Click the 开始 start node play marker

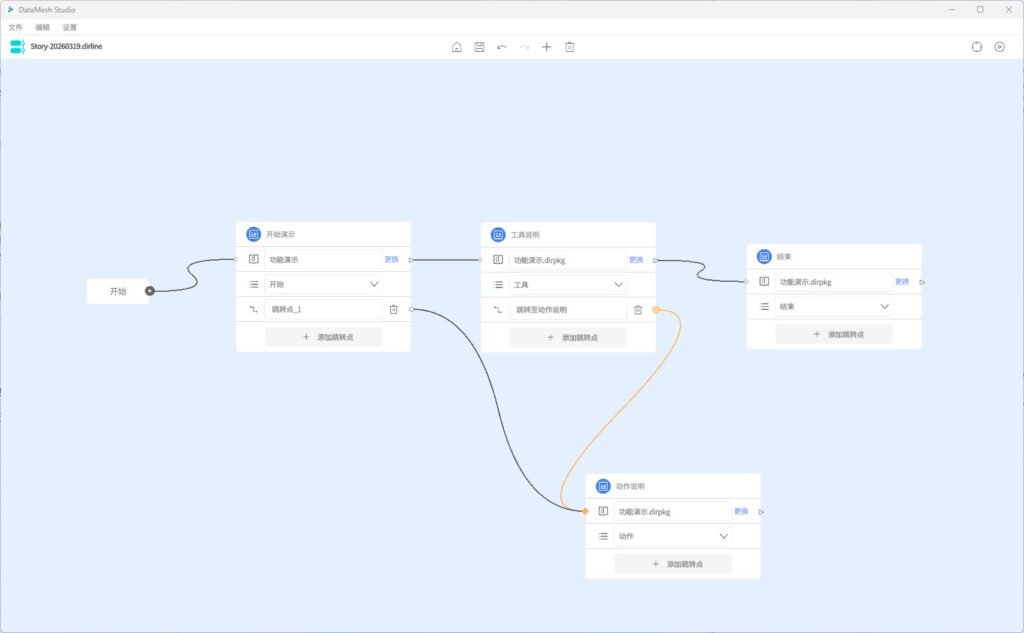pos(149,292)
